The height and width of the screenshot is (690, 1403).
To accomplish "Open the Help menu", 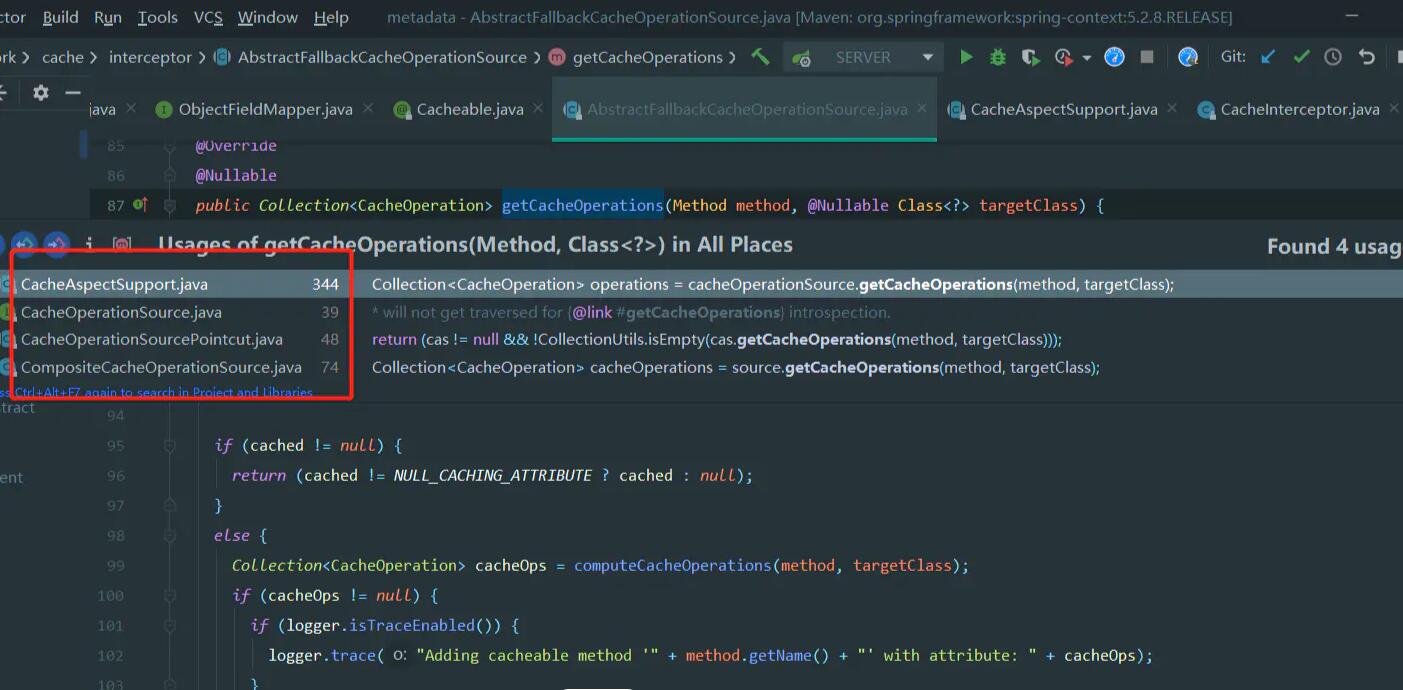I will (x=331, y=17).
